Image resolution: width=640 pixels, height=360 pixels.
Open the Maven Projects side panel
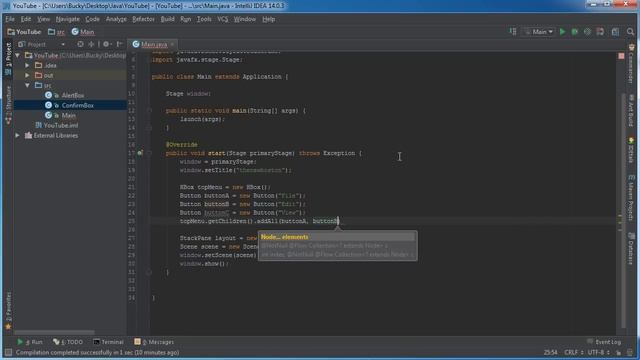pyautogui.click(x=631, y=198)
